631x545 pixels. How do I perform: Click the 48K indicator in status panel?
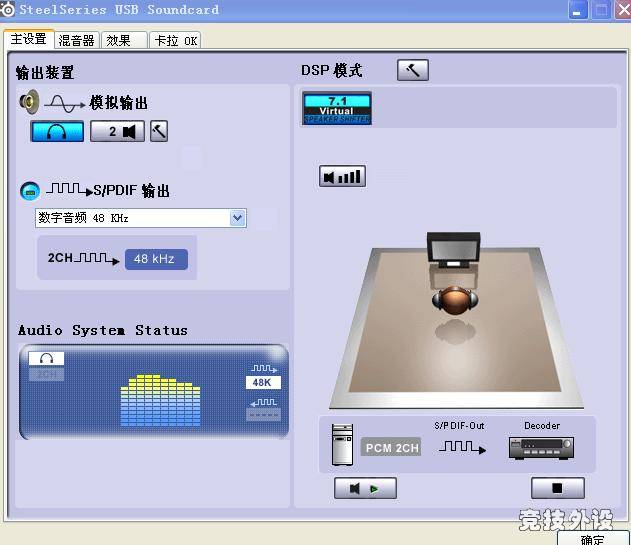pyautogui.click(x=263, y=382)
